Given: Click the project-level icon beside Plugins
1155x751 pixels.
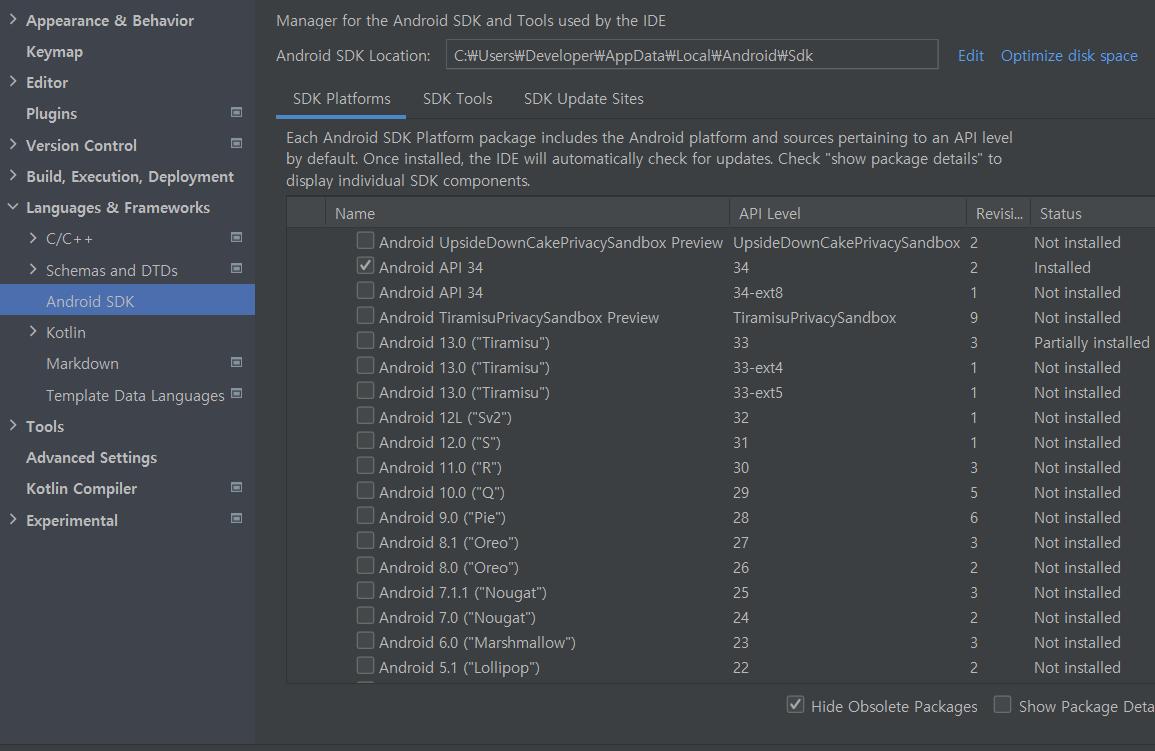Looking at the screenshot, I should [x=236, y=113].
